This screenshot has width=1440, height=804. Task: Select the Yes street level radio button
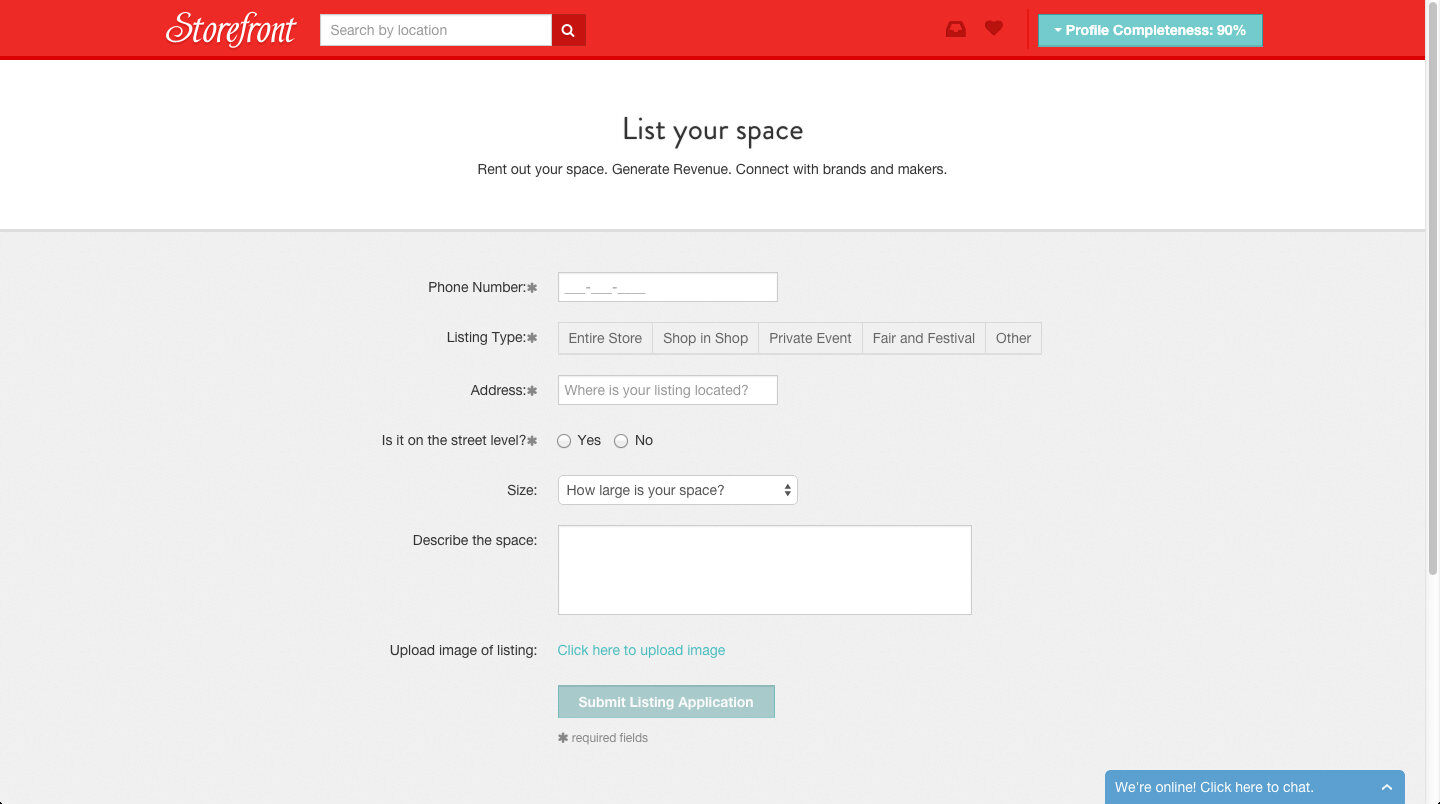click(564, 441)
